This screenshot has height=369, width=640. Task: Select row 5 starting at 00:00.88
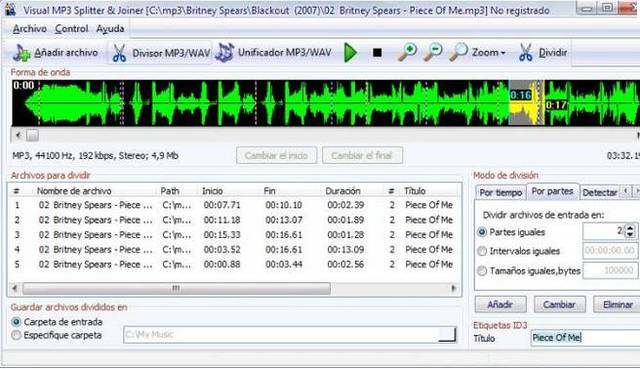(234, 265)
